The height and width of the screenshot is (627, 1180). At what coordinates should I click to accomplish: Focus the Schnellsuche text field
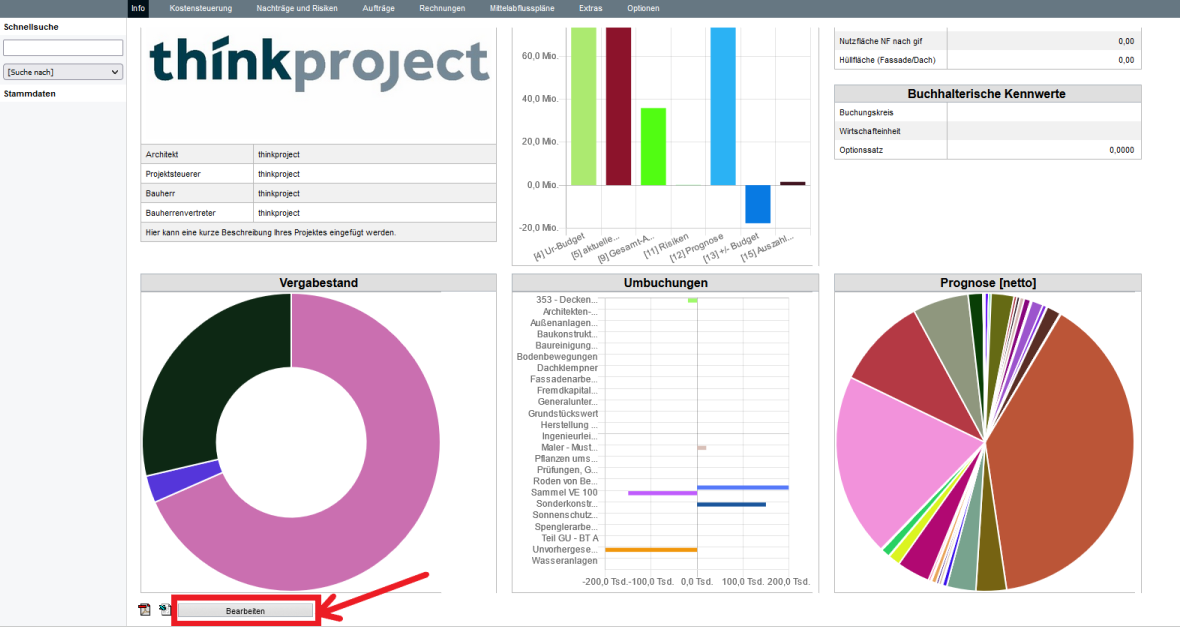click(63, 47)
